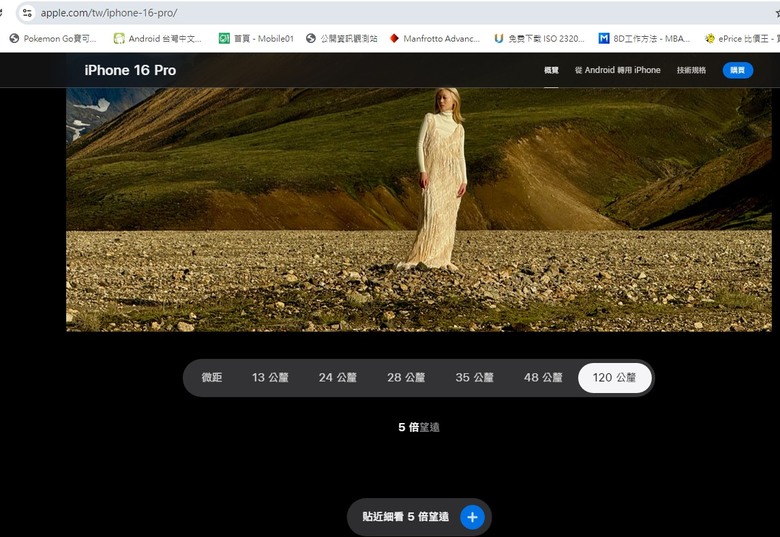780x537 pixels.
Task: Click the Android bookmark favicon
Action: tap(119, 38)
